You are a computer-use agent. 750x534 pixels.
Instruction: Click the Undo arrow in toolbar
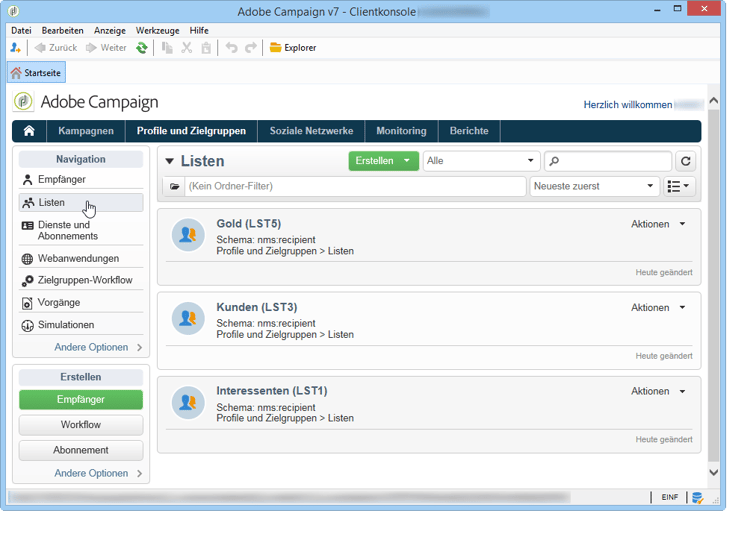tap(231, 48)
